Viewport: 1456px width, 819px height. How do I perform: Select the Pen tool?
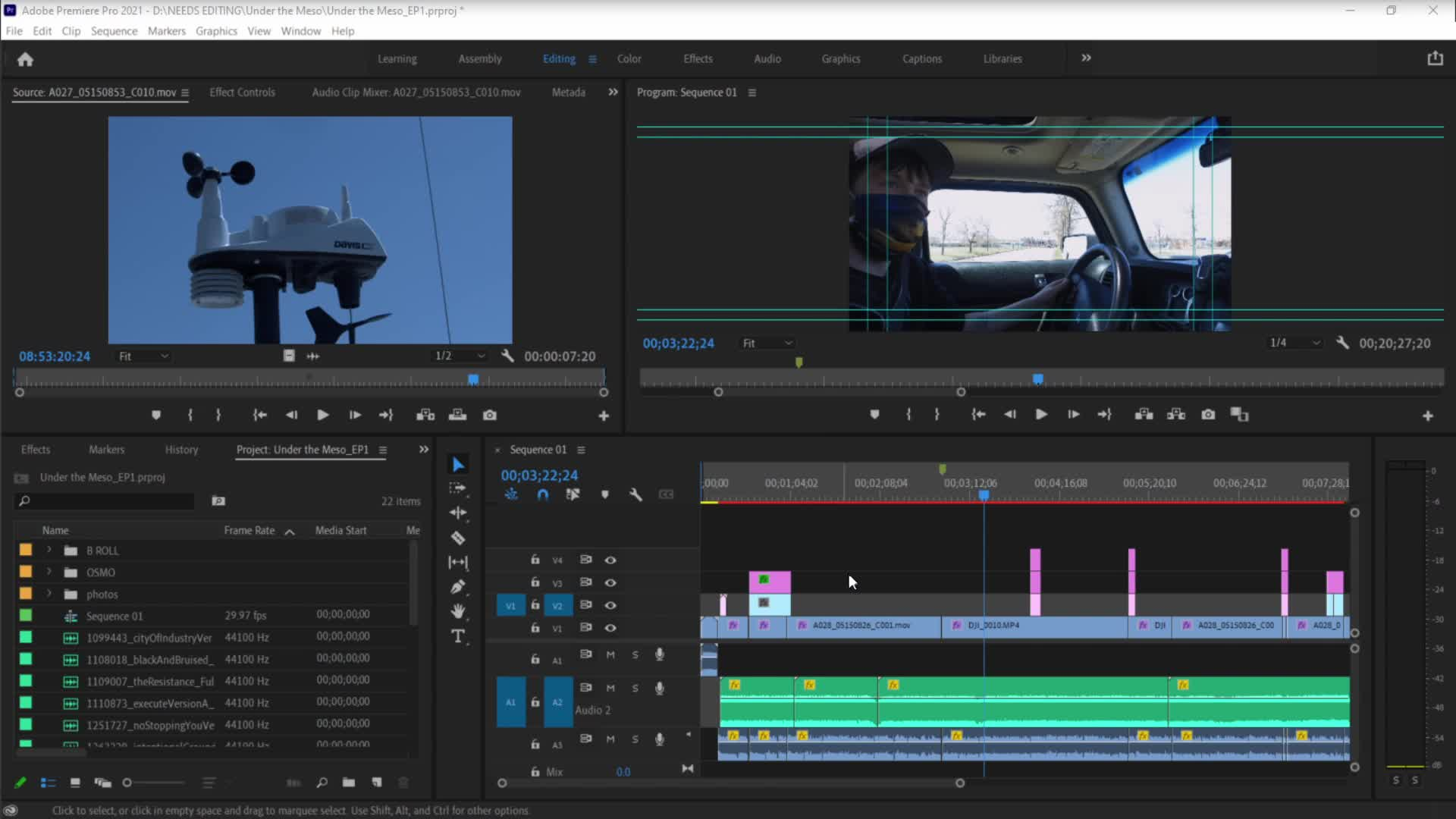(458, 586)
